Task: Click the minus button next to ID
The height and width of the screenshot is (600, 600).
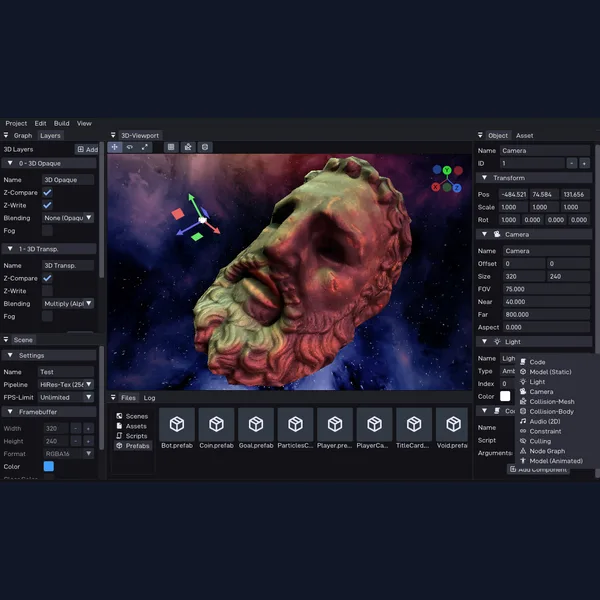Action: tap(571, 163)
